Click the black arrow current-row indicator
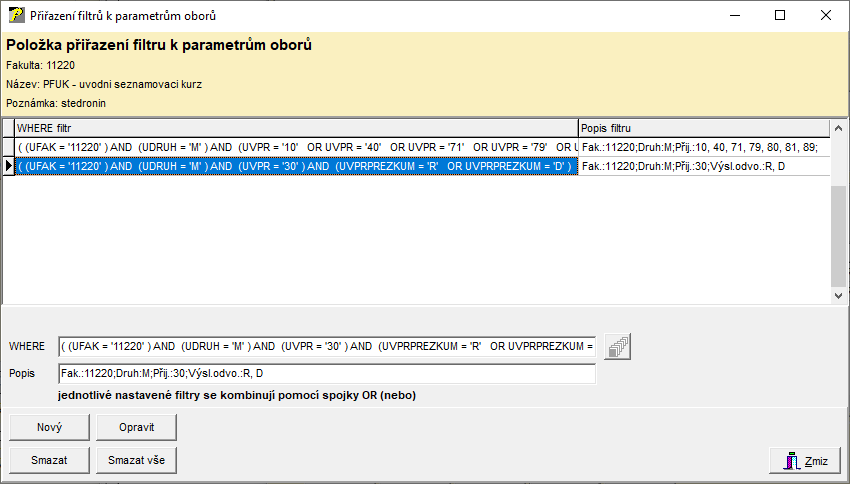 (x=8, y=166)
